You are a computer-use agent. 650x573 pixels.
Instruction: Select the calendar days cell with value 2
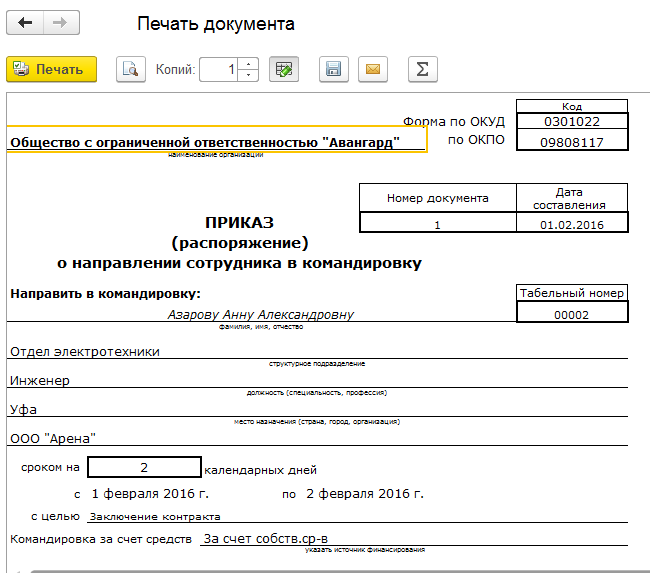(144, 467)
